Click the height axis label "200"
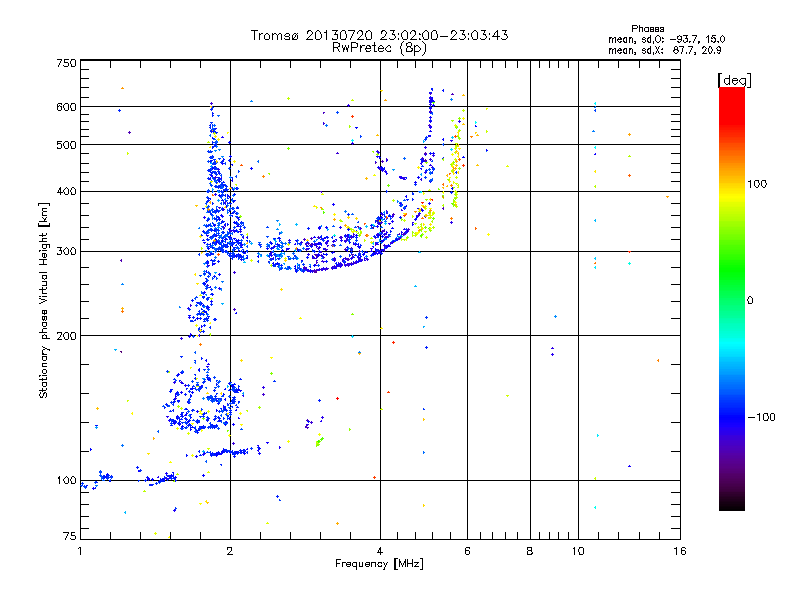The width and height of the screenshot is (800, 600). click(66, 336)
